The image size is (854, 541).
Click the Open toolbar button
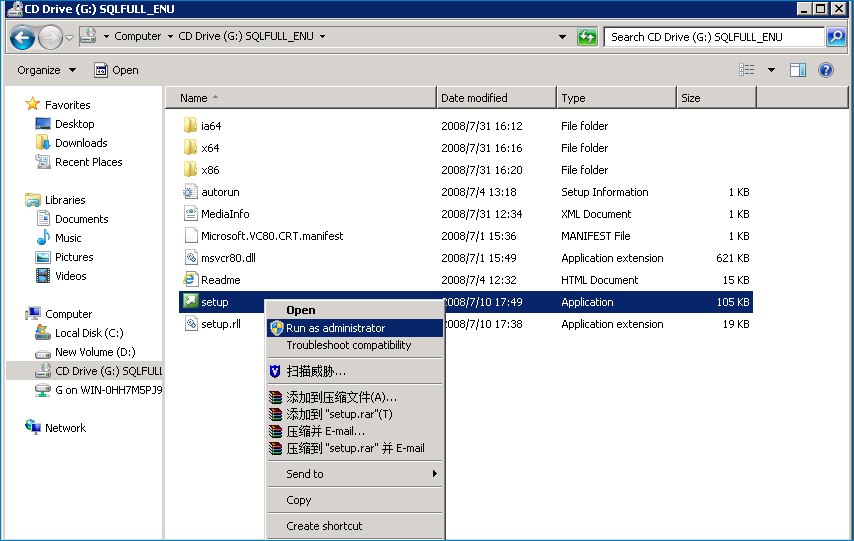pos(117,70)
